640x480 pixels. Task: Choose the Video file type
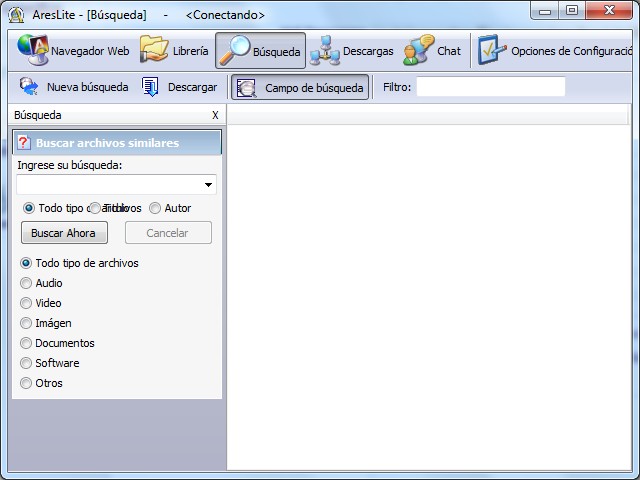click(26, 303)
